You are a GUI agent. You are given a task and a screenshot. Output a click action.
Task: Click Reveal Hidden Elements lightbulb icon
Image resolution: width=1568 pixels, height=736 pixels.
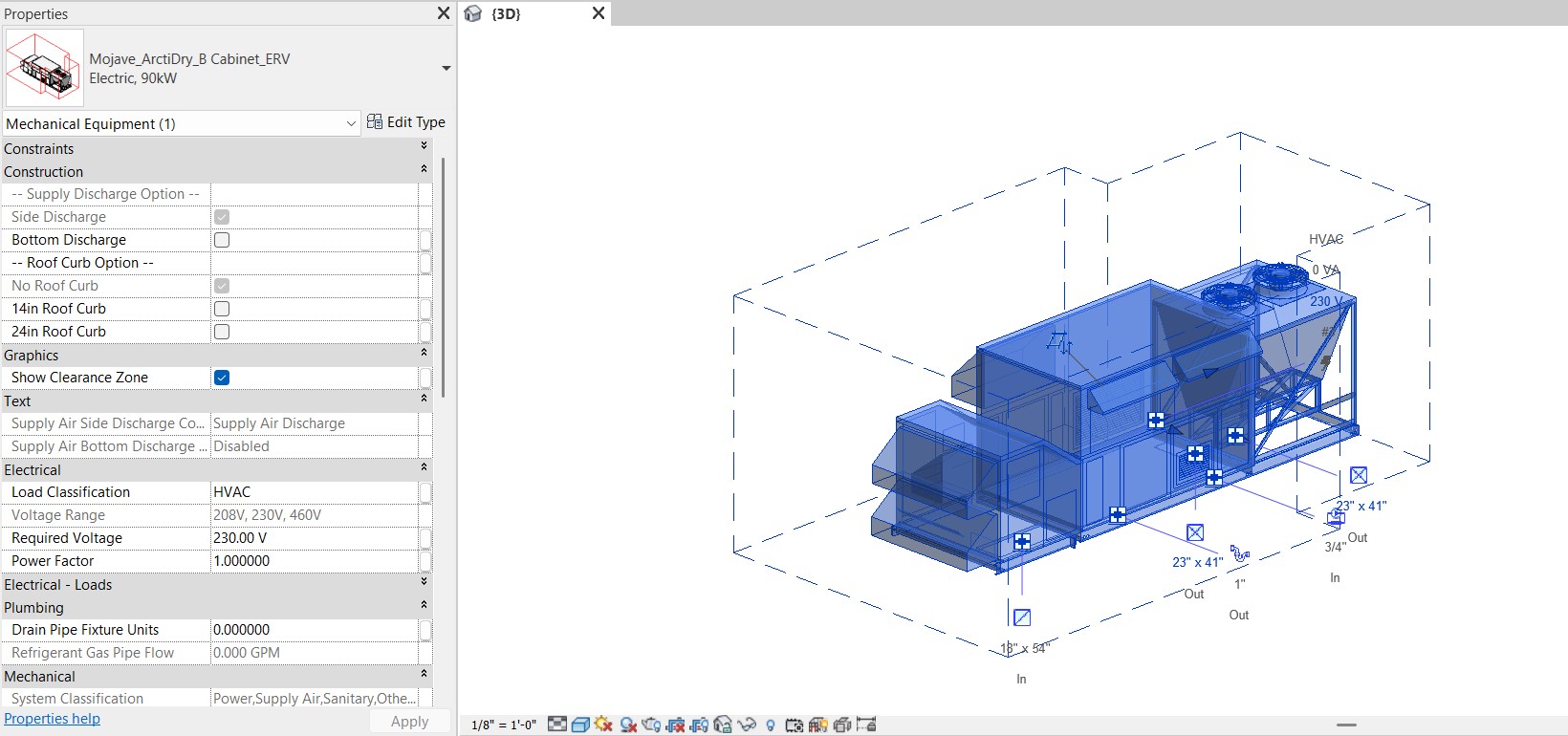pos(771,725)
